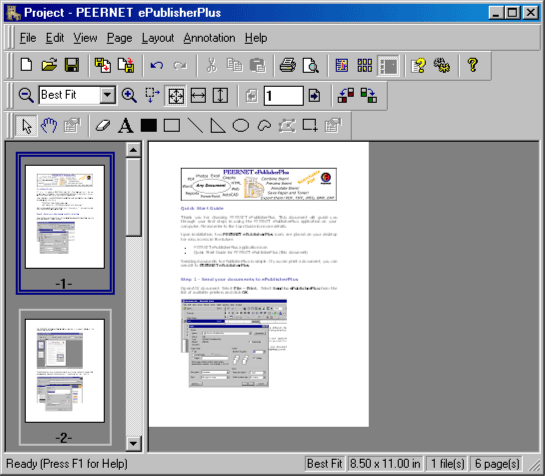
Task: Select the Eraser annotation tool
Action: click(103, 126)
